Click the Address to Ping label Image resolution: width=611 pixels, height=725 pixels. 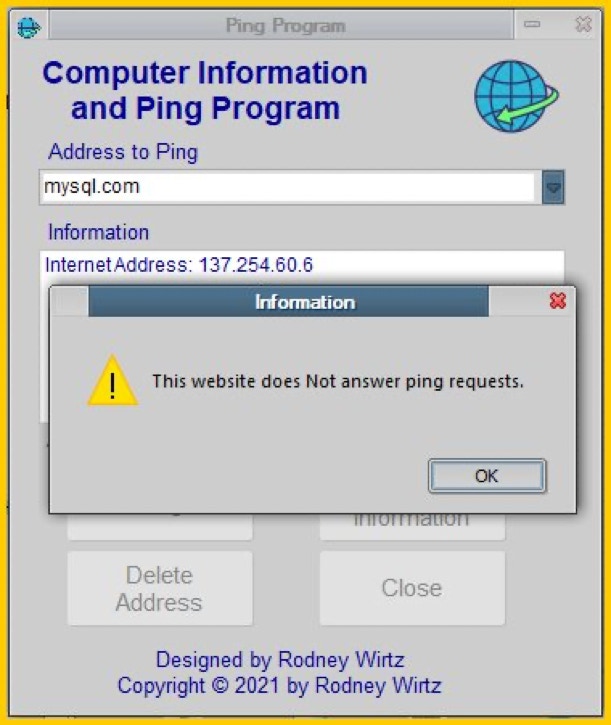click(123, 152)
